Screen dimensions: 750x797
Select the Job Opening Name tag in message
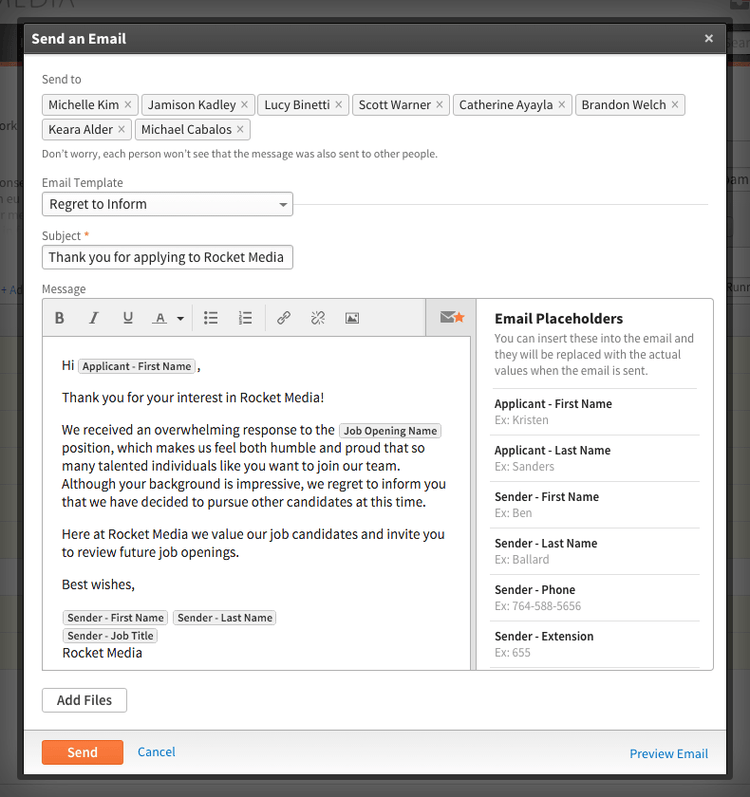(390, 431)
